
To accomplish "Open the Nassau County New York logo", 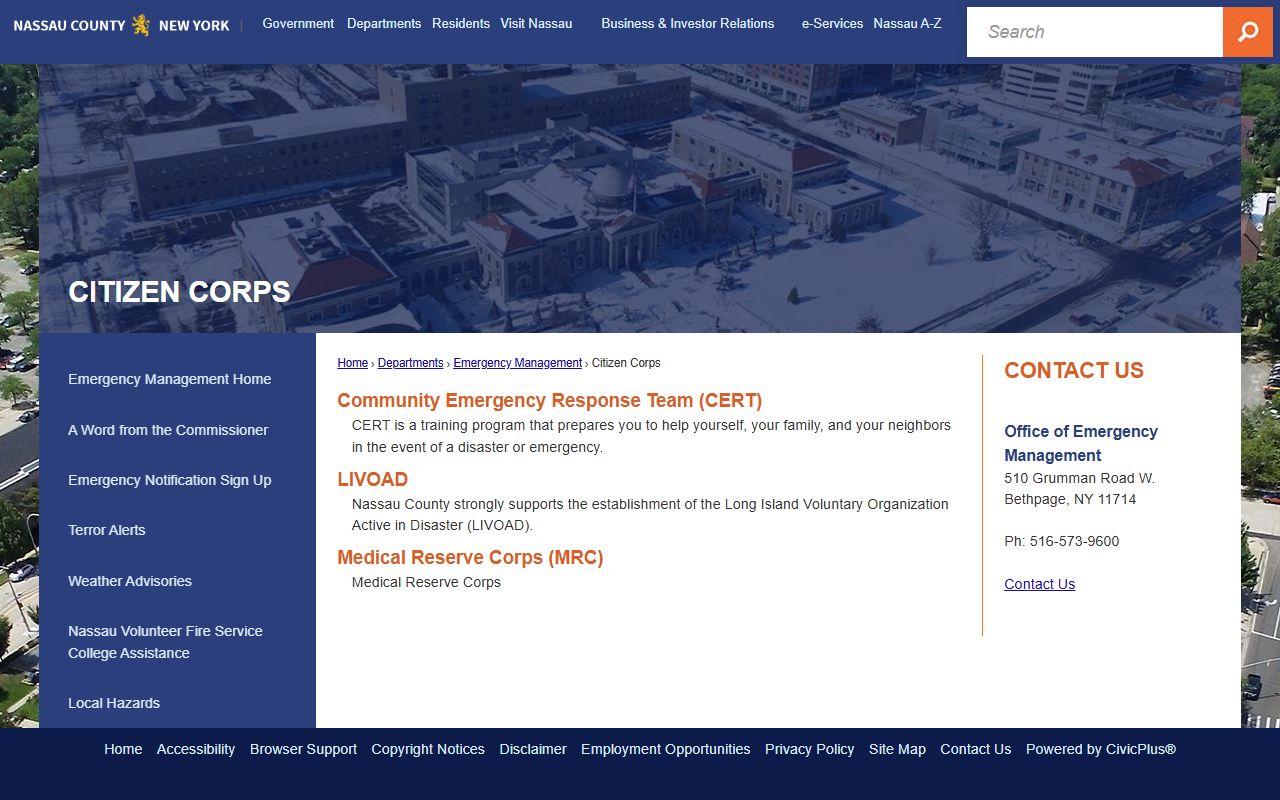I will 121,25.
